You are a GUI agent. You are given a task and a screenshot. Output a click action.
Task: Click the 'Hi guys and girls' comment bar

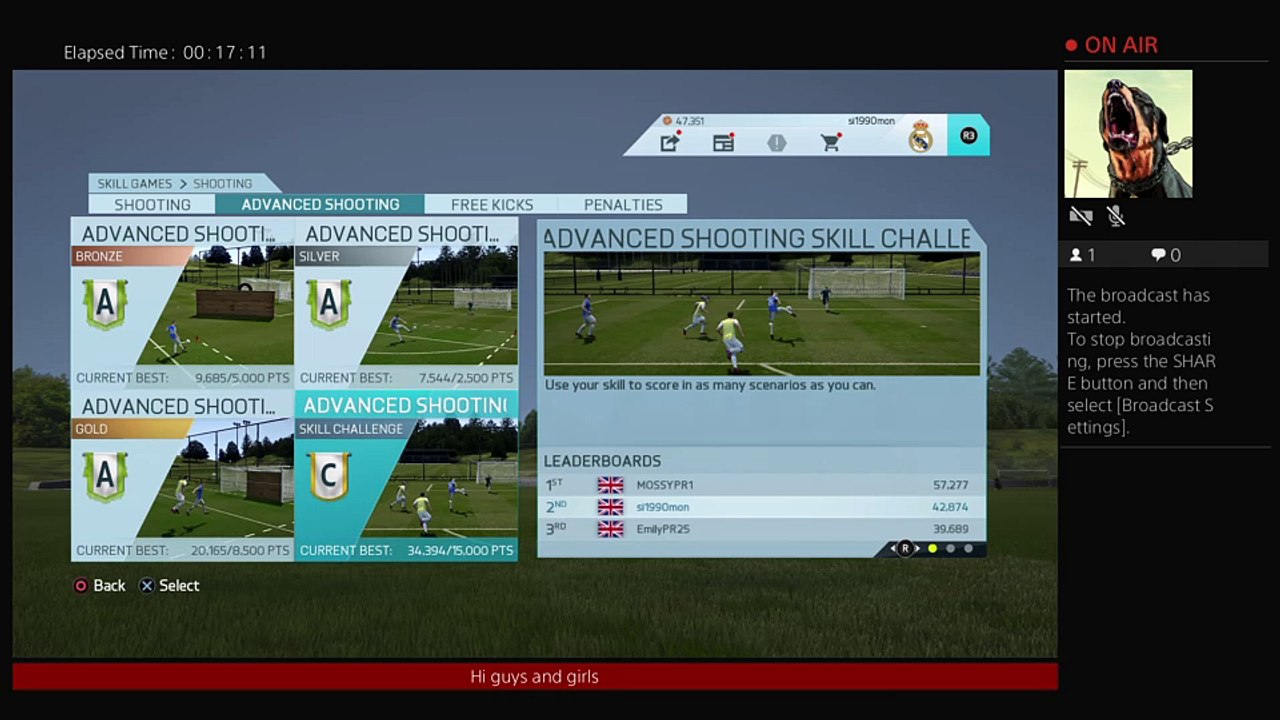coord(535,677)
